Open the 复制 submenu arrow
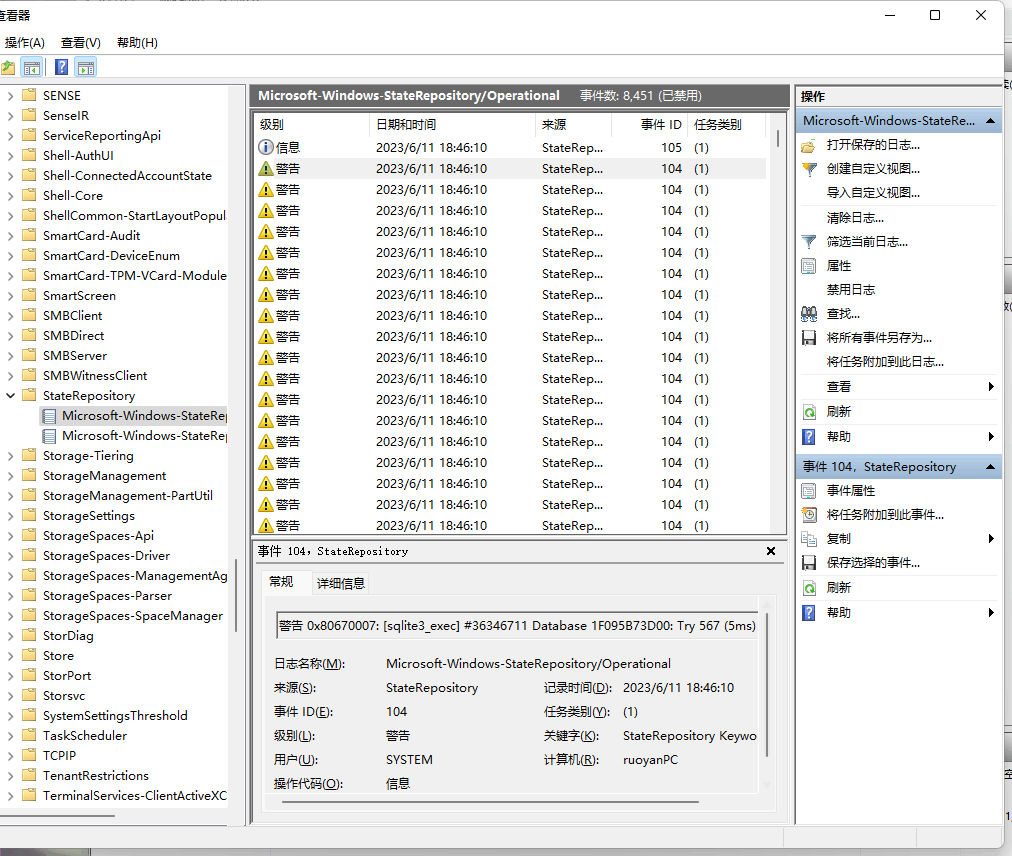Image resolution: width=1012 pixels, height=856 pixels. point(991,539)
